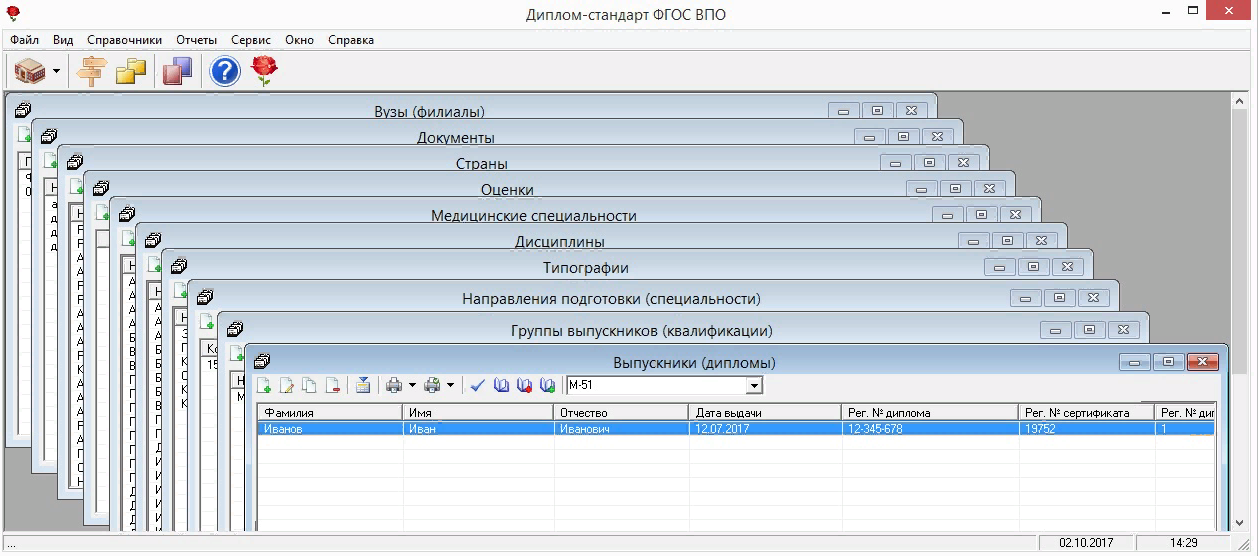This screenshot has width=1258, height=556.
Task: Edit the selected graduate record icon
Action: click(x=287, y=386)
